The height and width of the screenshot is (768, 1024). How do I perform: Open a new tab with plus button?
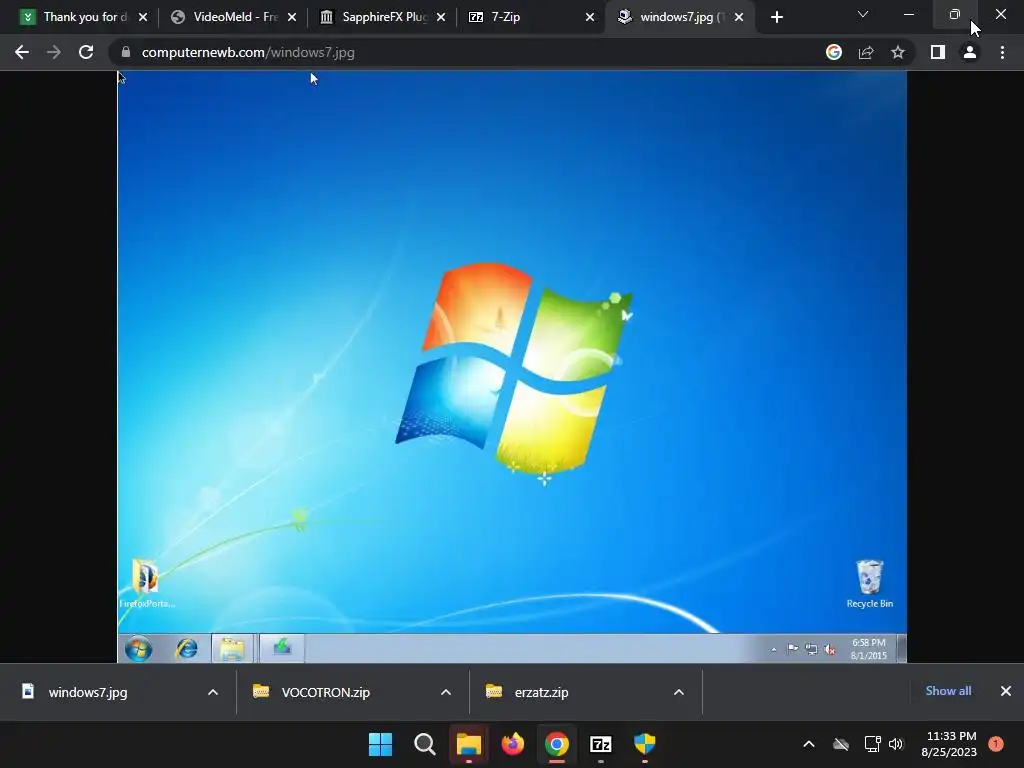[x=776, y=17]
